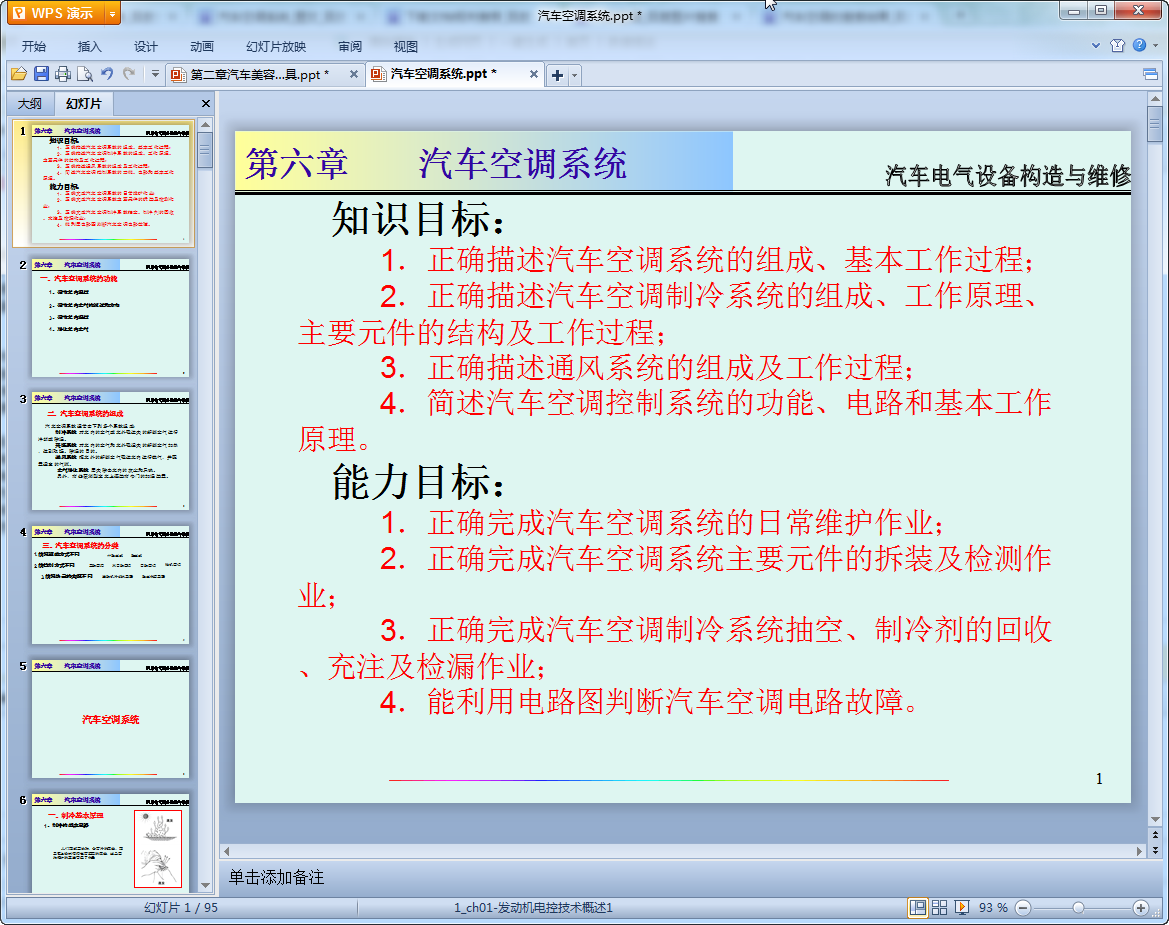Open the Help question mark icon
Image resolution: width=1169 pixels, height=925 pixels.
(1139, 45)
